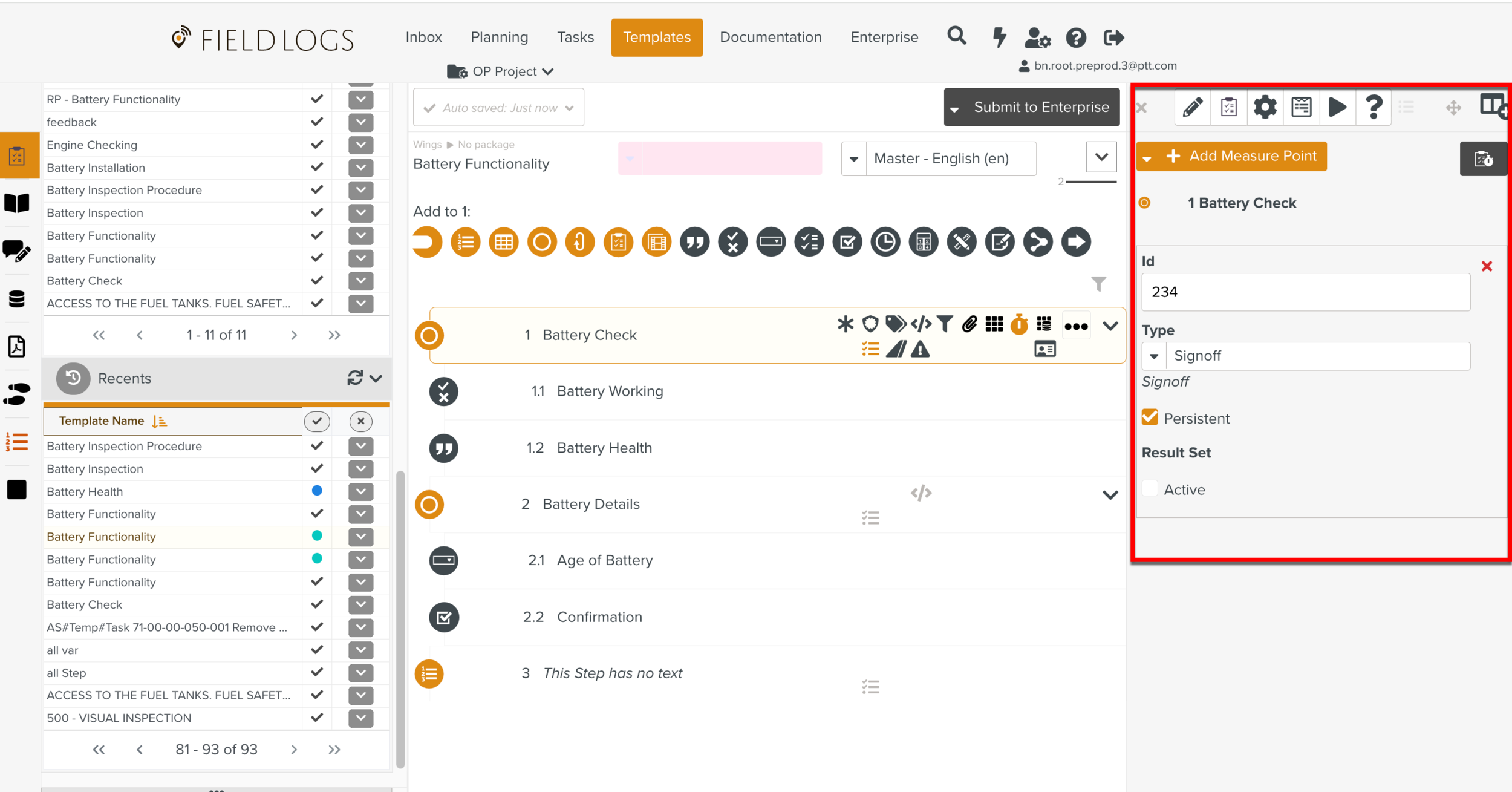Click the Id field containing 234
The image size is (1512, 792).
1305,292
